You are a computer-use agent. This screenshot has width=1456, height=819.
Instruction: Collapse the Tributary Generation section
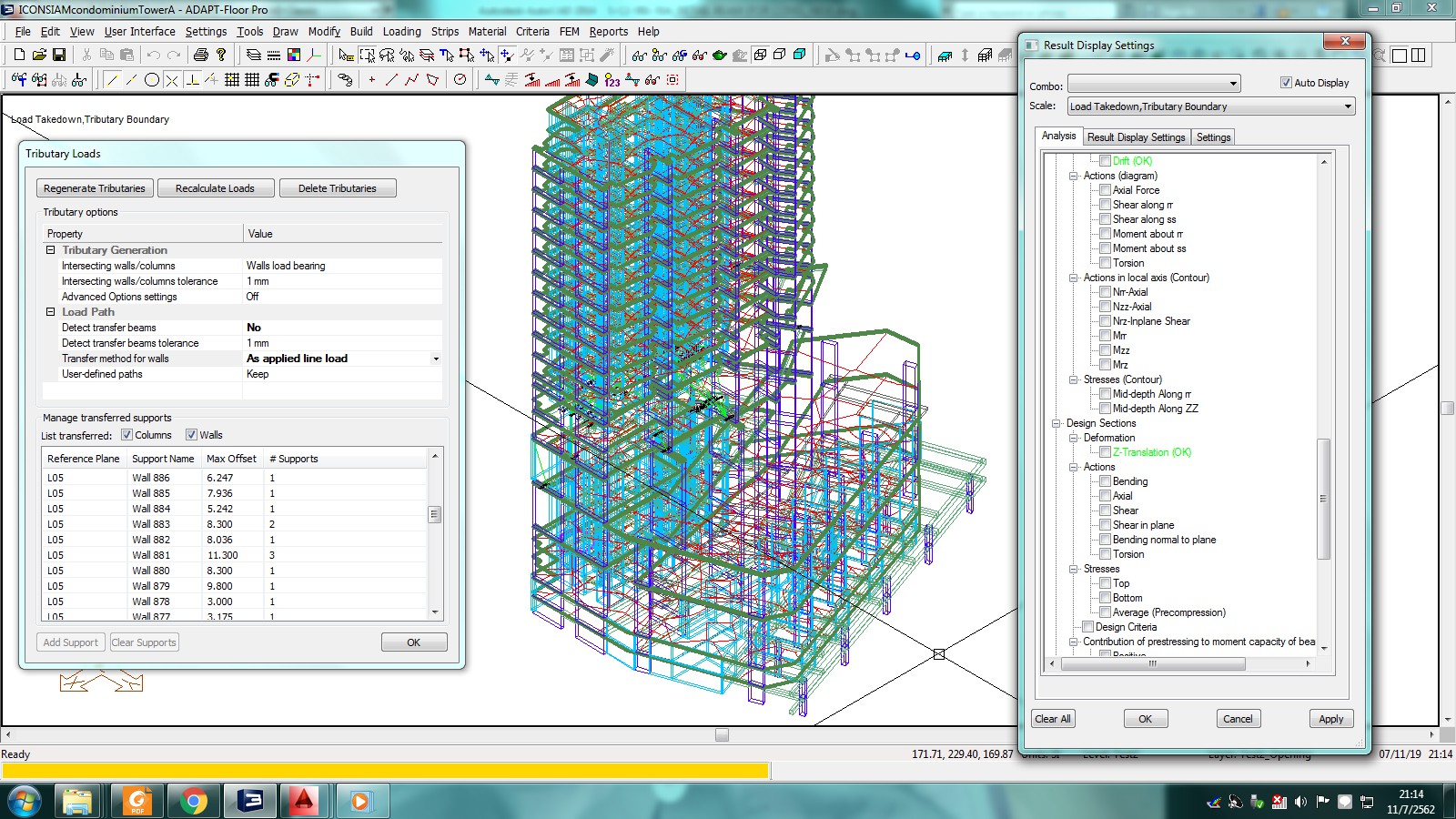click(51, 250)
